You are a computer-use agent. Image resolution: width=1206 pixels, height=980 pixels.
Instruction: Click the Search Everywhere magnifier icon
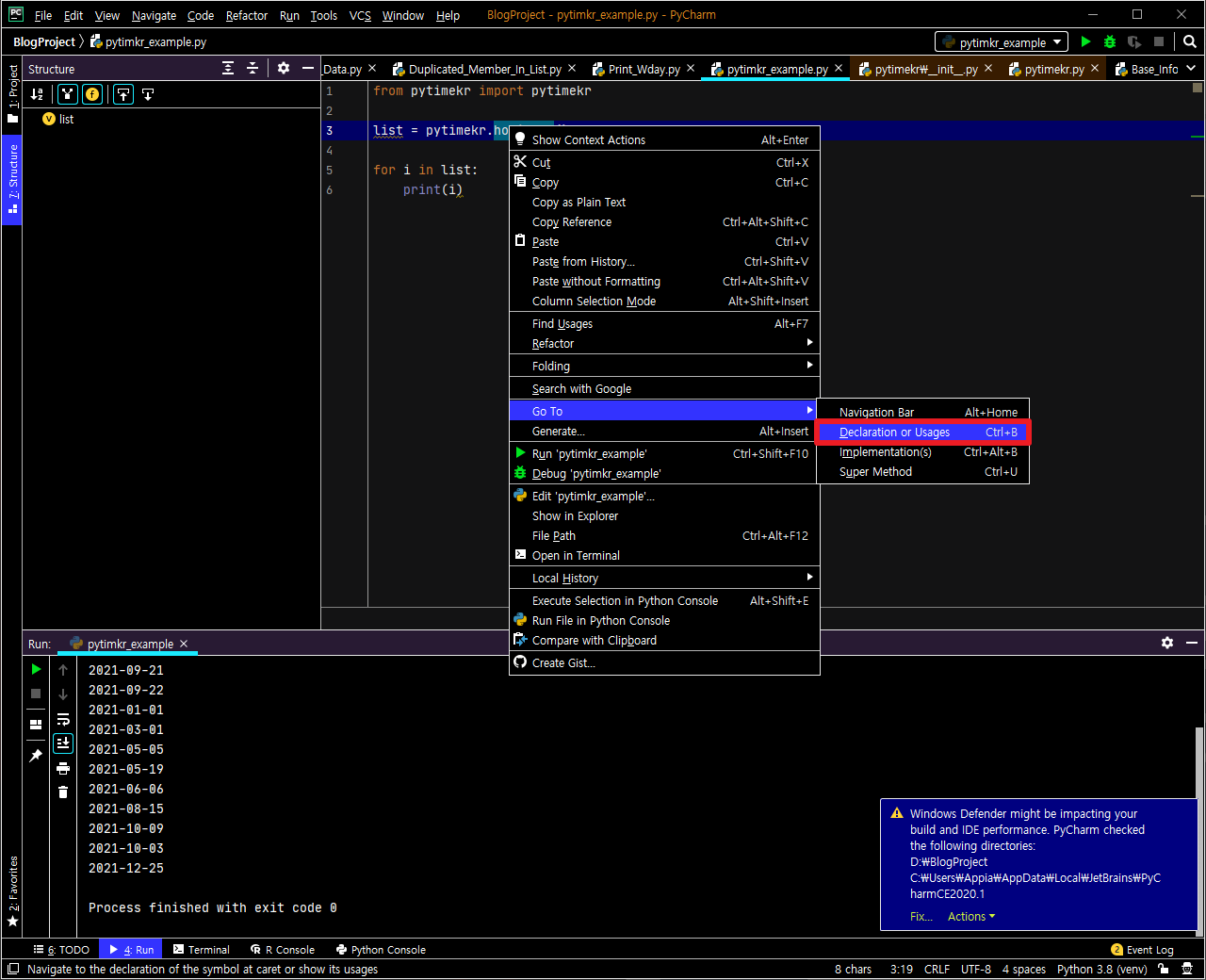click(1190, 41)
